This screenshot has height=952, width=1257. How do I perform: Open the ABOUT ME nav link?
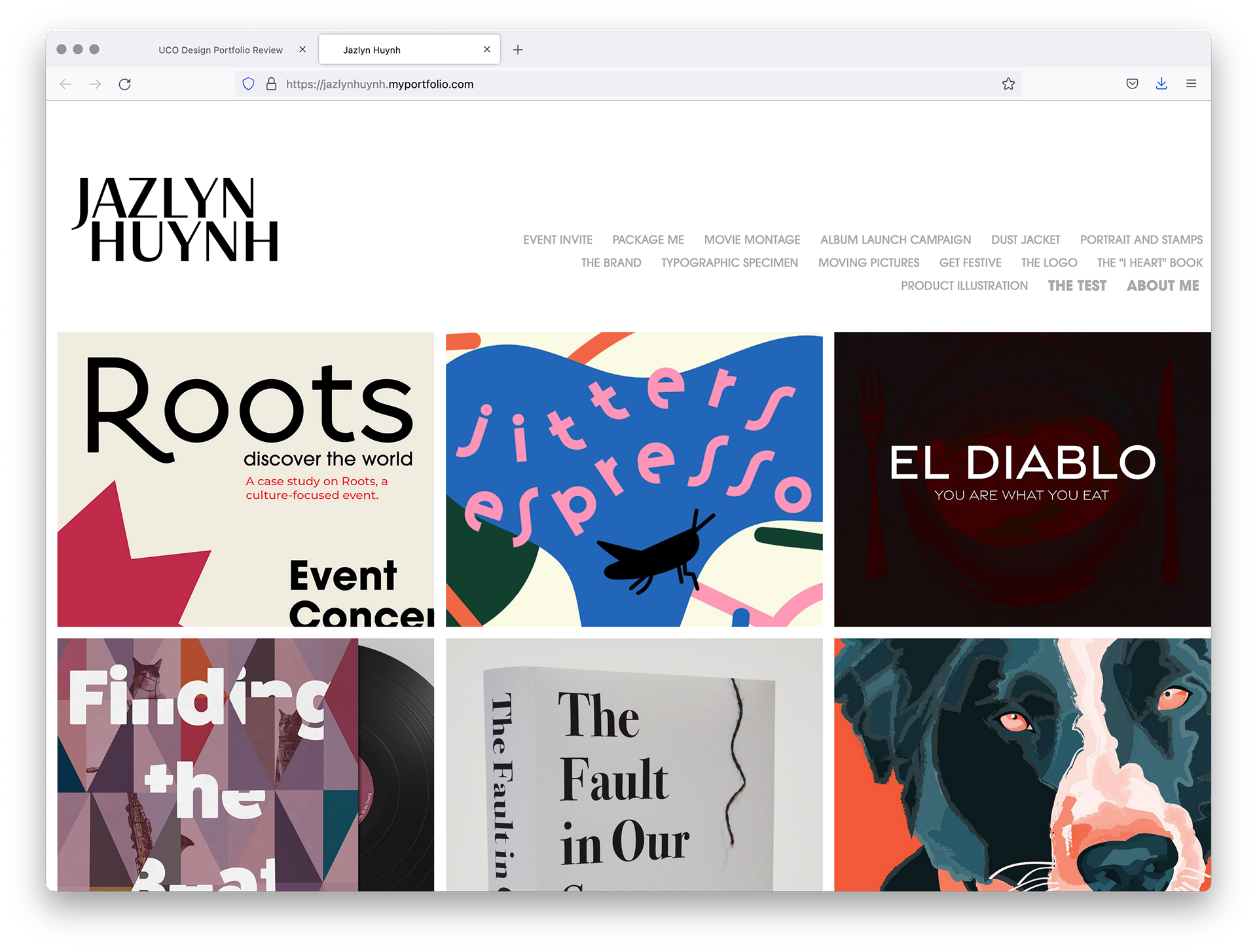click(1163, 285)
